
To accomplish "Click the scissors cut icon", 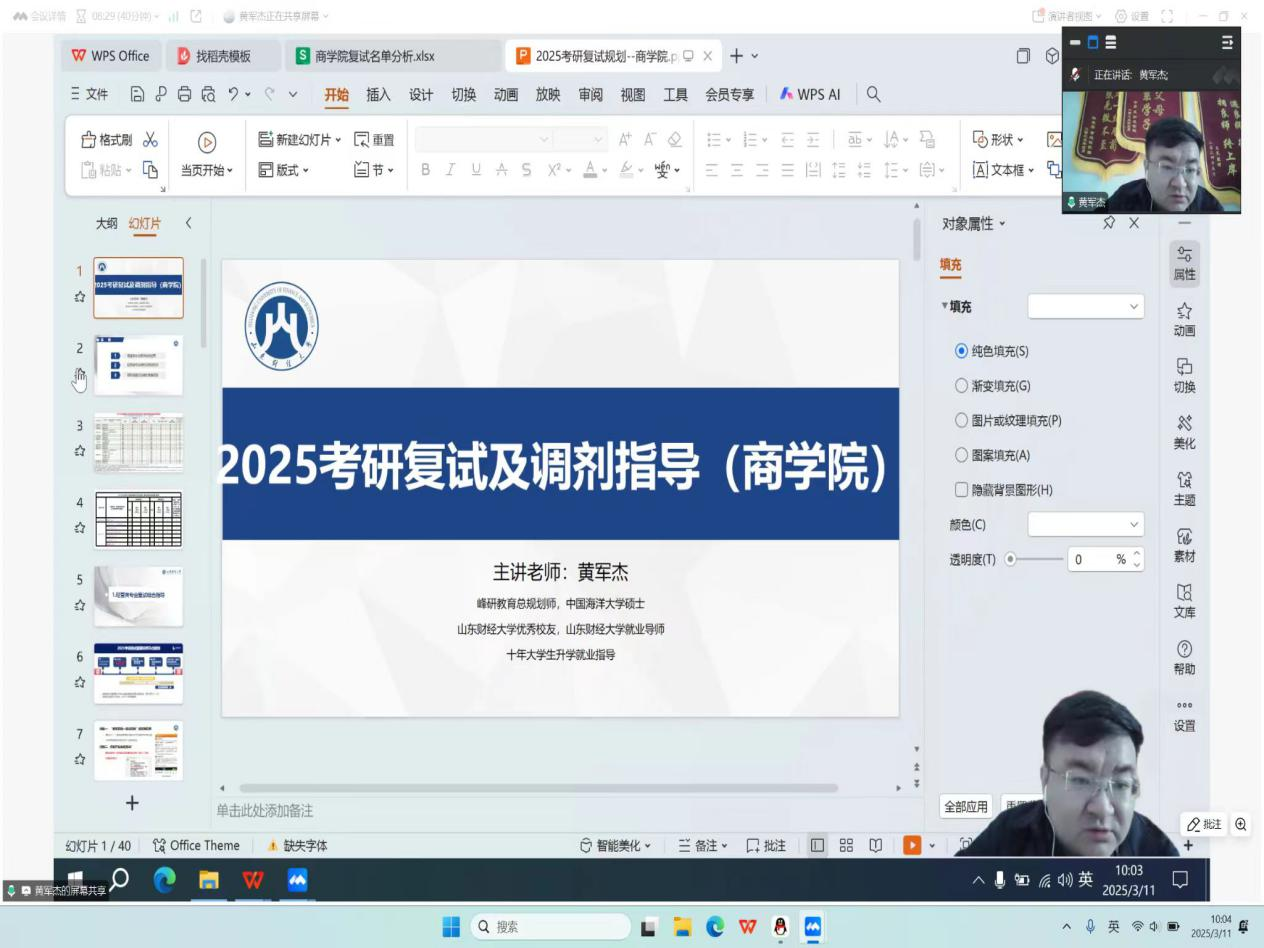I will point(150,140).
